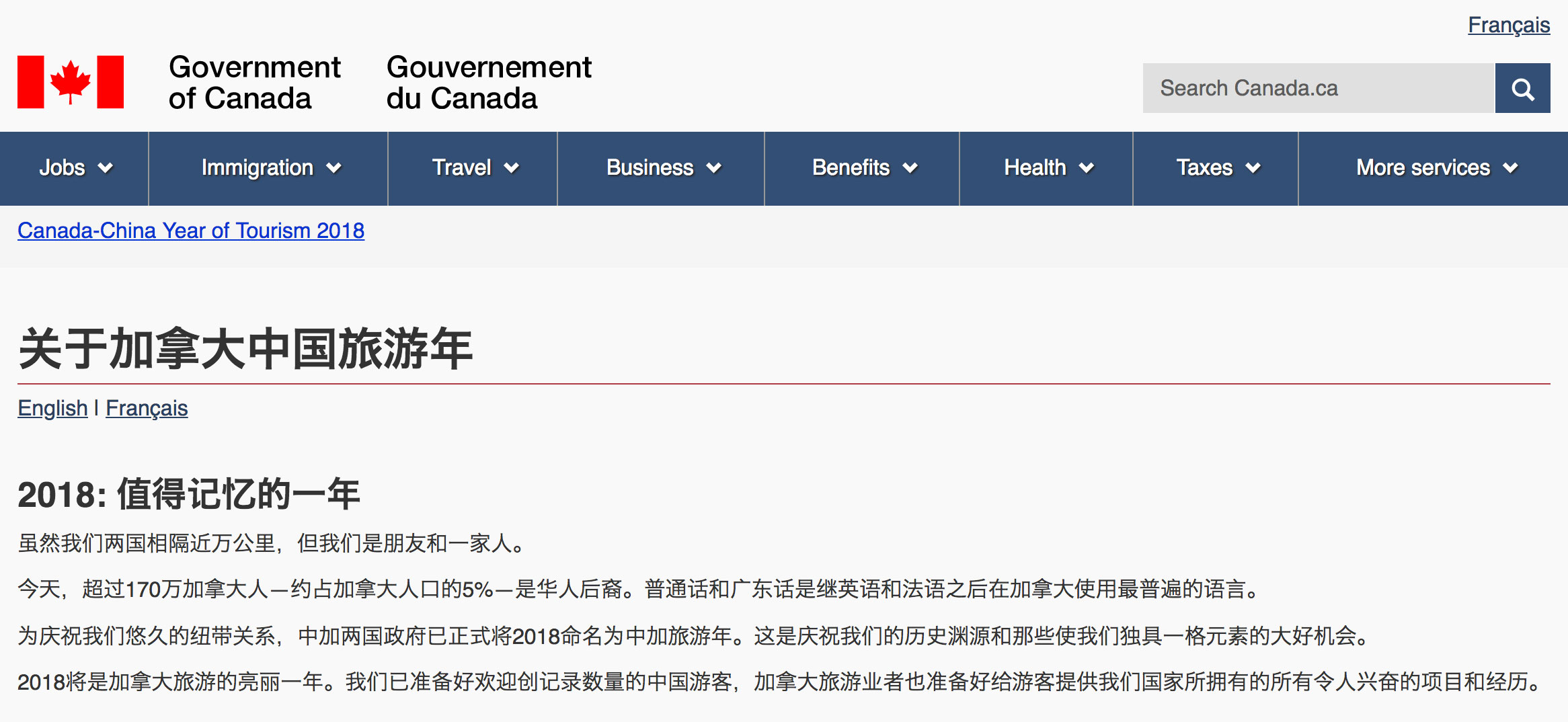Viewport: 1568px width, 722px height.
Task: Click the Canadian flag logo
Action: click(71, 82)
